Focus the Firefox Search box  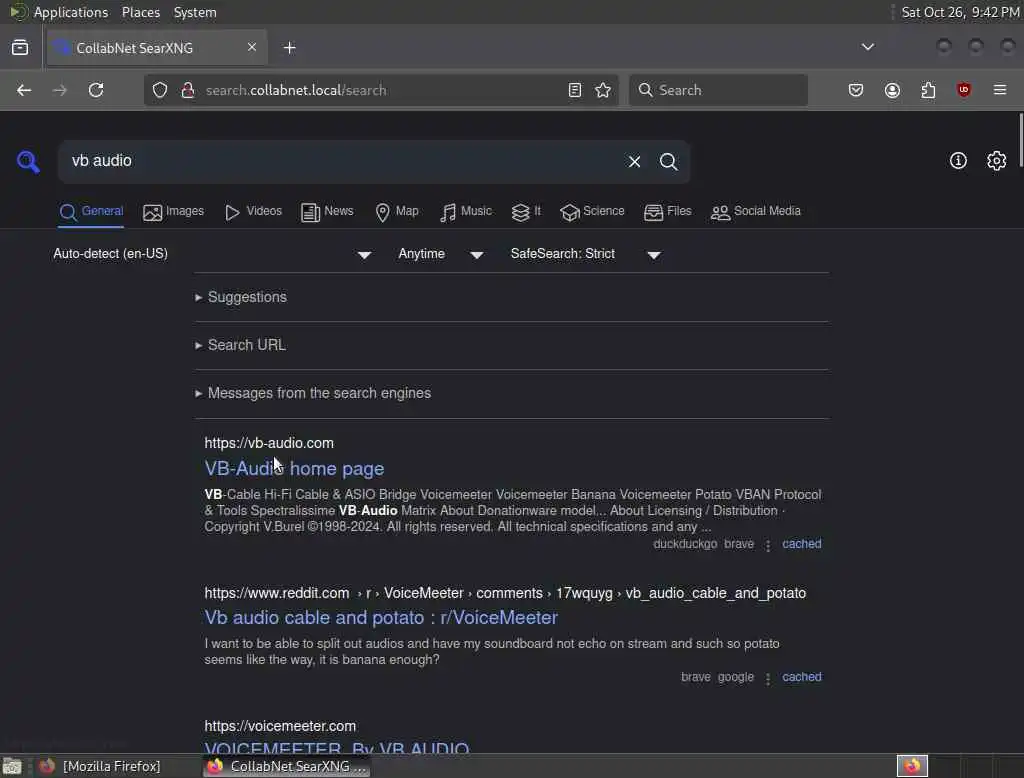pos(718,90)
